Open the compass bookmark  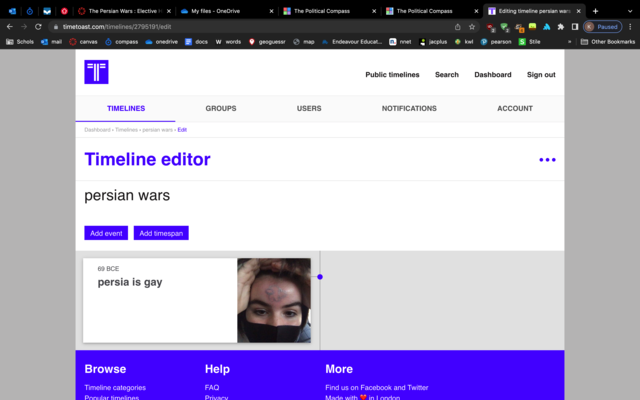122,42
